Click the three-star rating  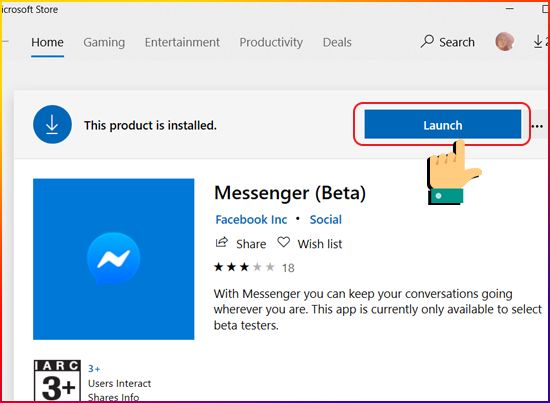click(244, 268)
